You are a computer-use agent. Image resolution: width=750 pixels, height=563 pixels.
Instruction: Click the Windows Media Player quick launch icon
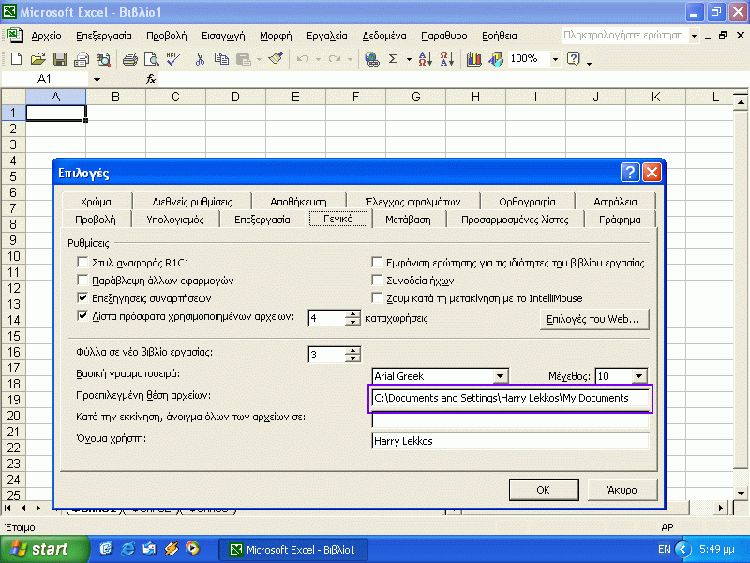pyautogui.click(x=193, y=549)
